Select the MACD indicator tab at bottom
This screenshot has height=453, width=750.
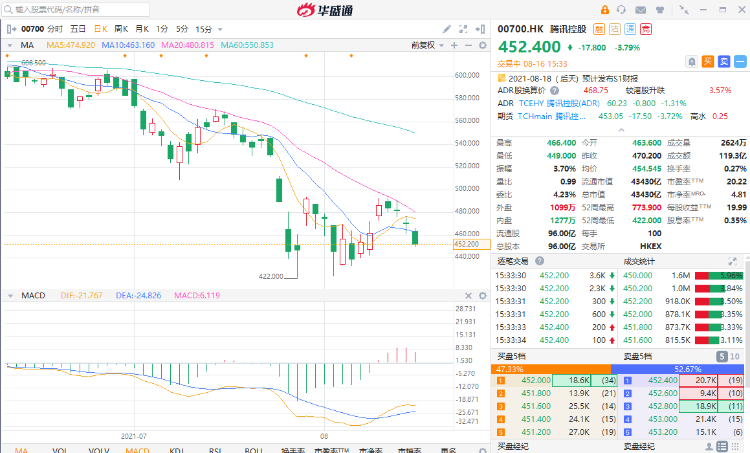pos(137,450)
